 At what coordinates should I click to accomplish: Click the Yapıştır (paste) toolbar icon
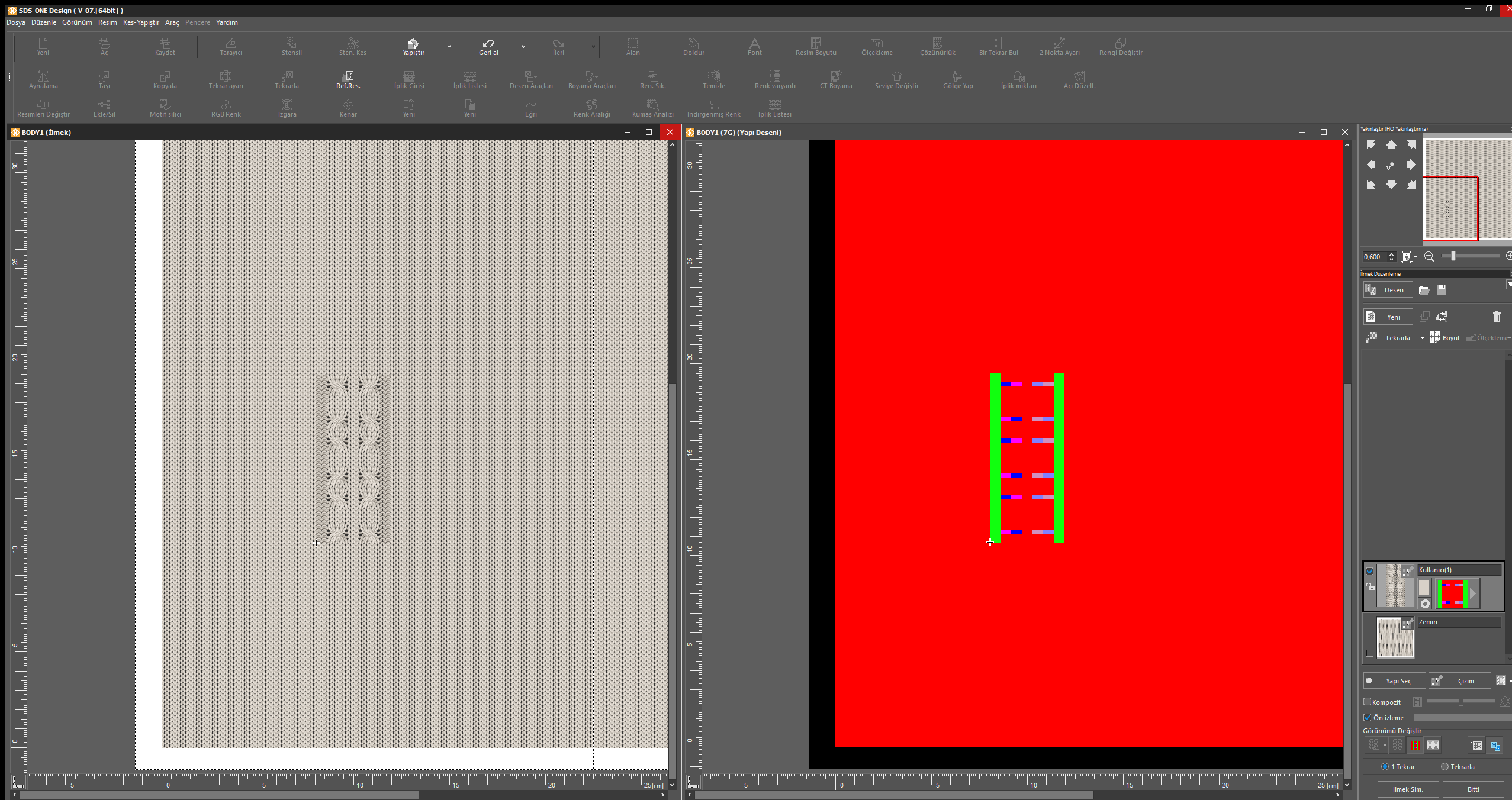pos(413,44)
